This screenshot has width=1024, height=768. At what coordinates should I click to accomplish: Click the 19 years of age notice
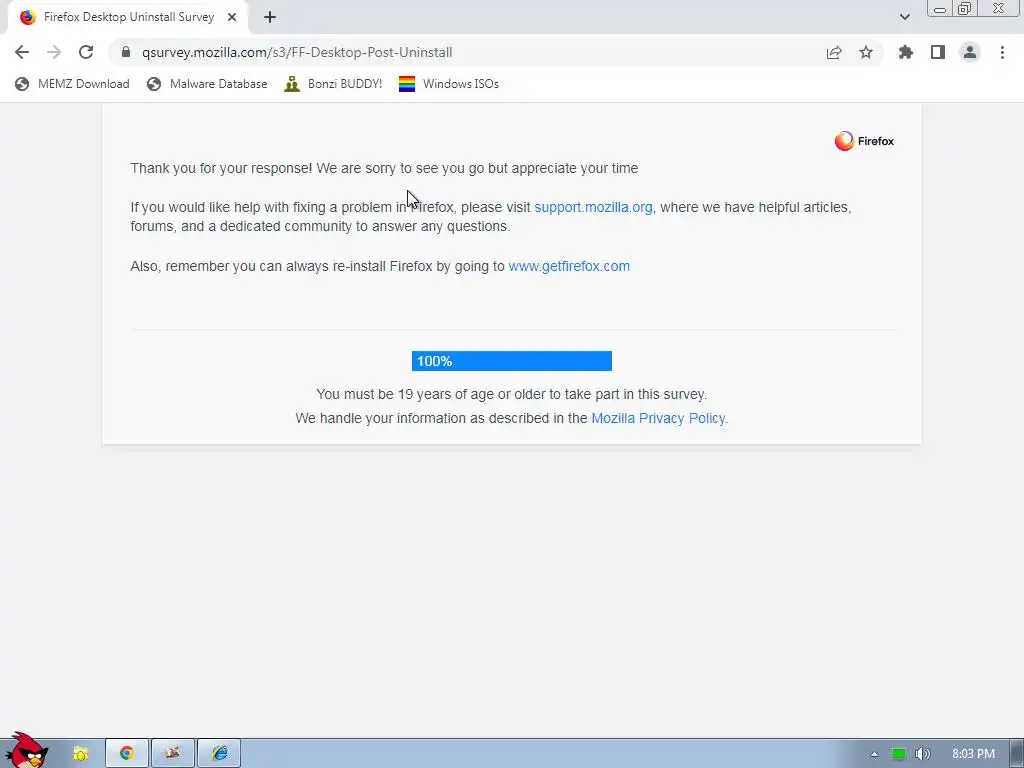tap(511, 394)
